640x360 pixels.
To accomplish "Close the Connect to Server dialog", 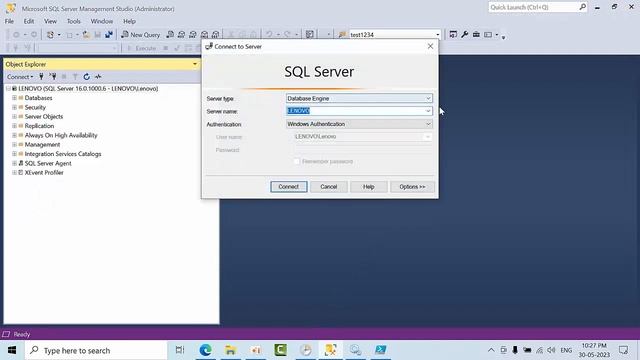I will tap(430, 46).
